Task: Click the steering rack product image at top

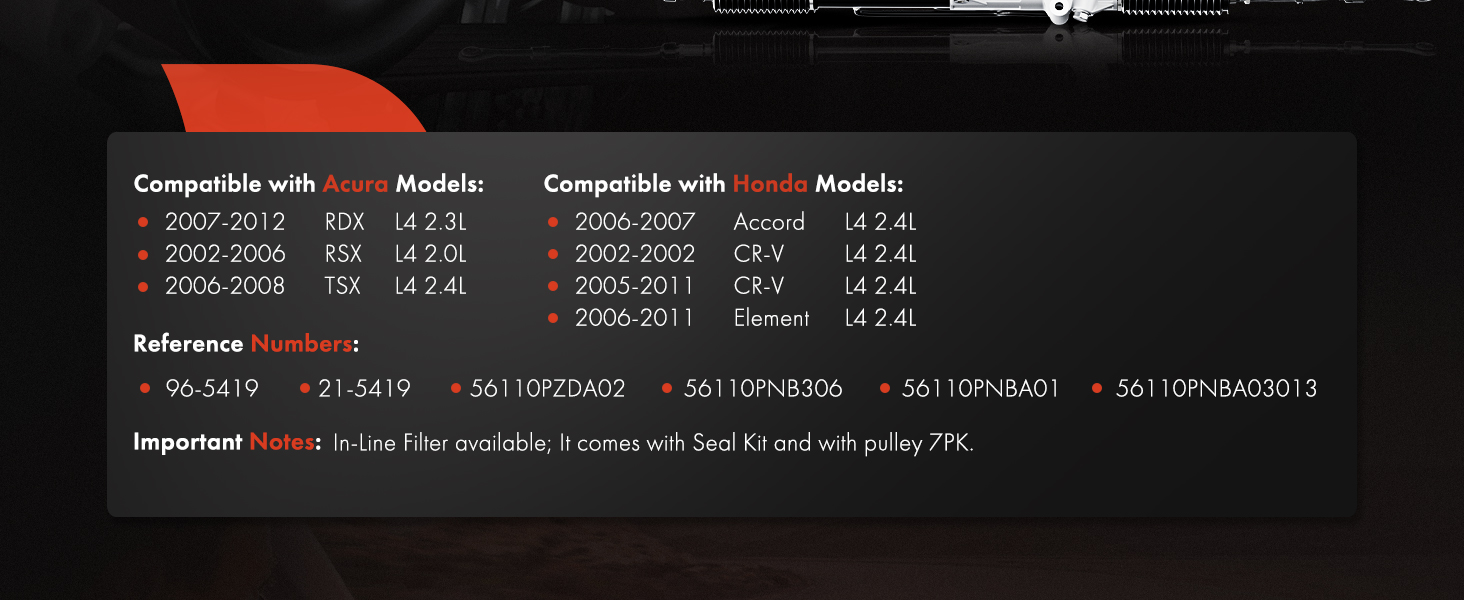Action: pos(1030,13)
